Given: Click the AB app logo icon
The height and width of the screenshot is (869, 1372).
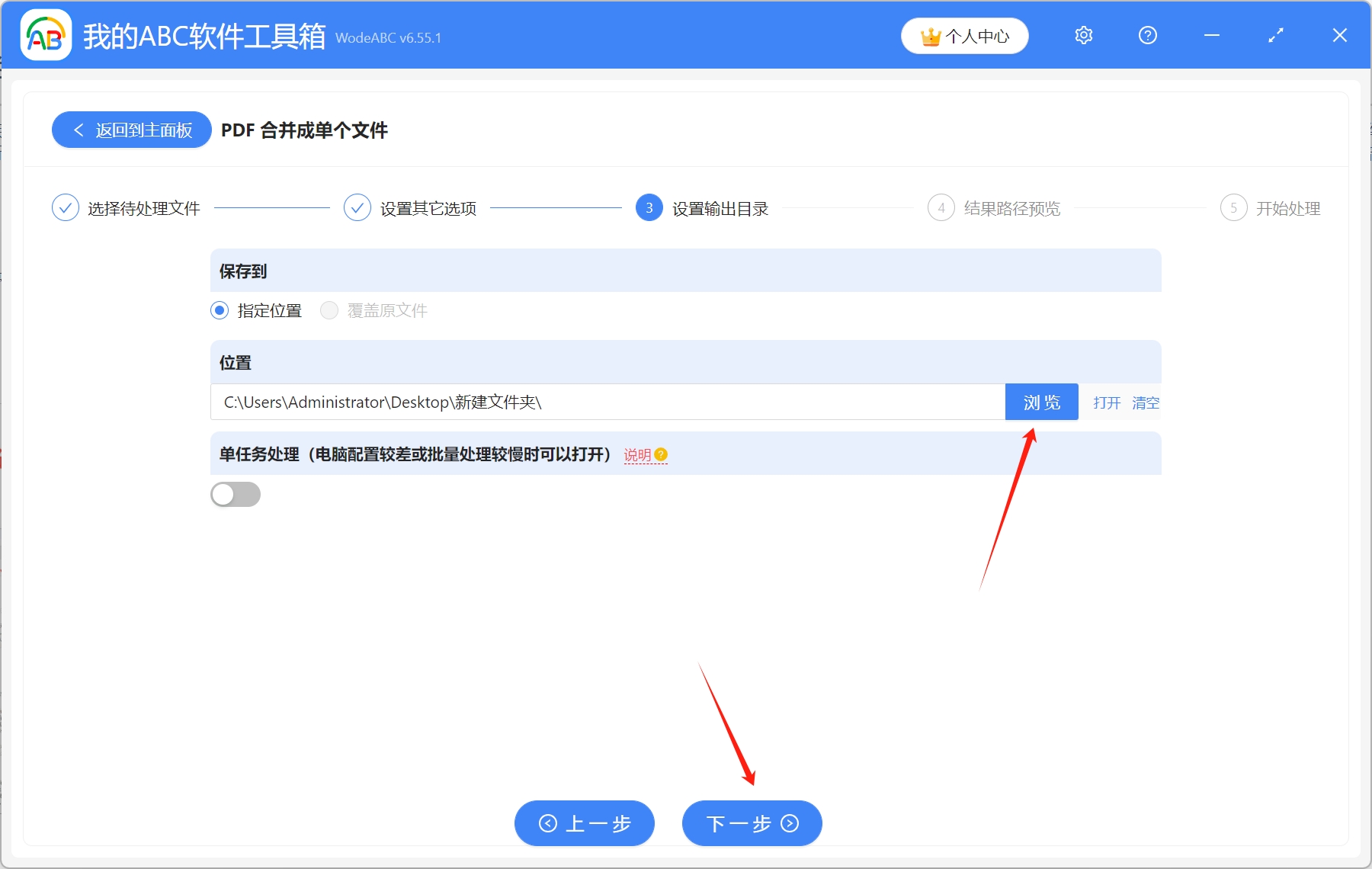Looking at the screenshot, I should click(46, 35).
